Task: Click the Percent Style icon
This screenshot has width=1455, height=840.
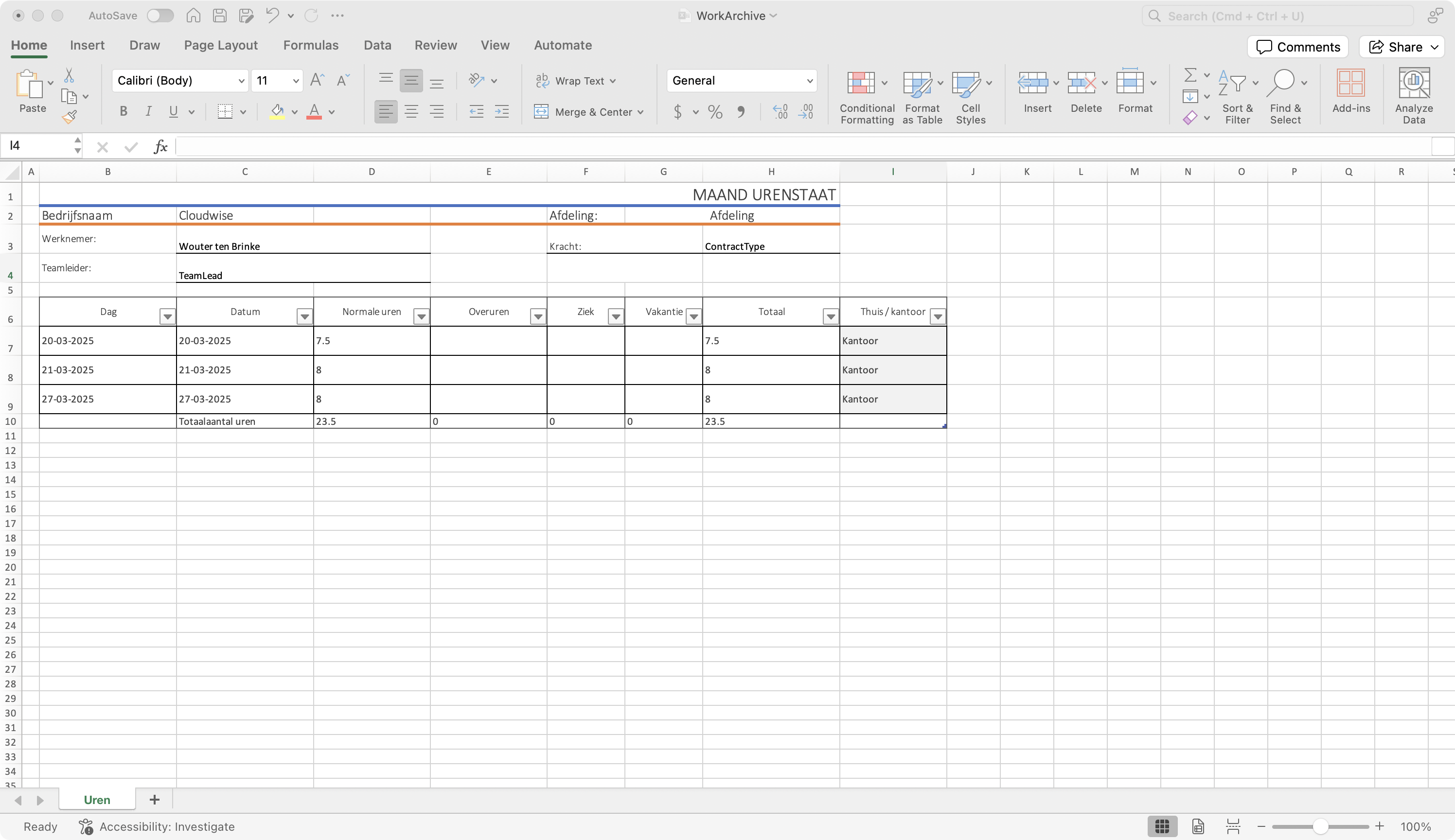Action: [715, 111]
